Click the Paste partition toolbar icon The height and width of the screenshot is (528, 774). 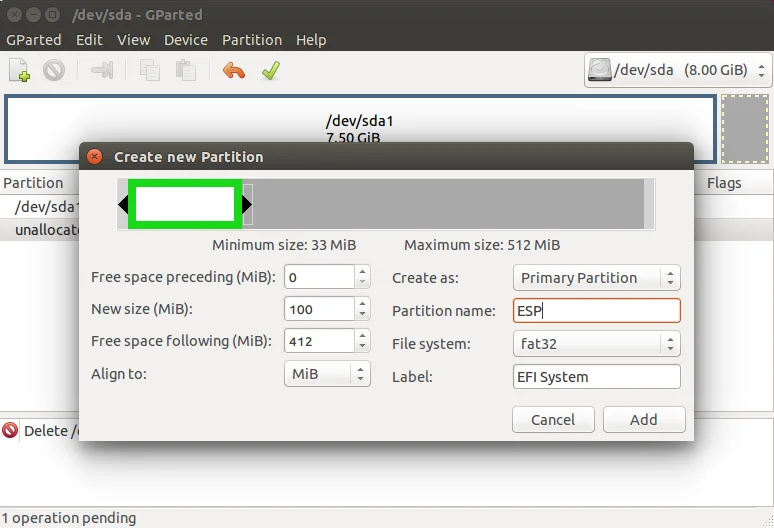click(x=186, y=70)
